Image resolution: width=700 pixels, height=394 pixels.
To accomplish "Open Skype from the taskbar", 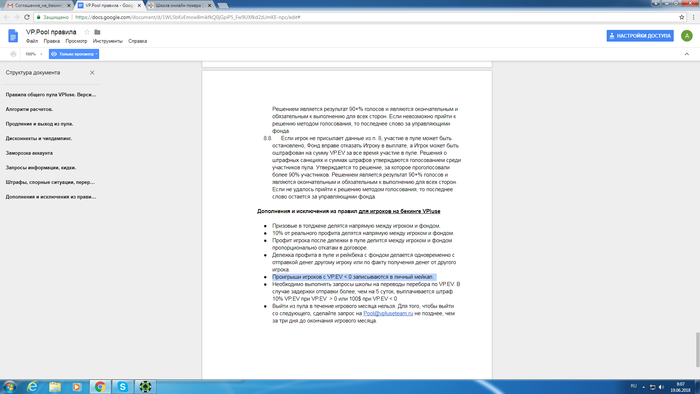I will coord(122,386).
